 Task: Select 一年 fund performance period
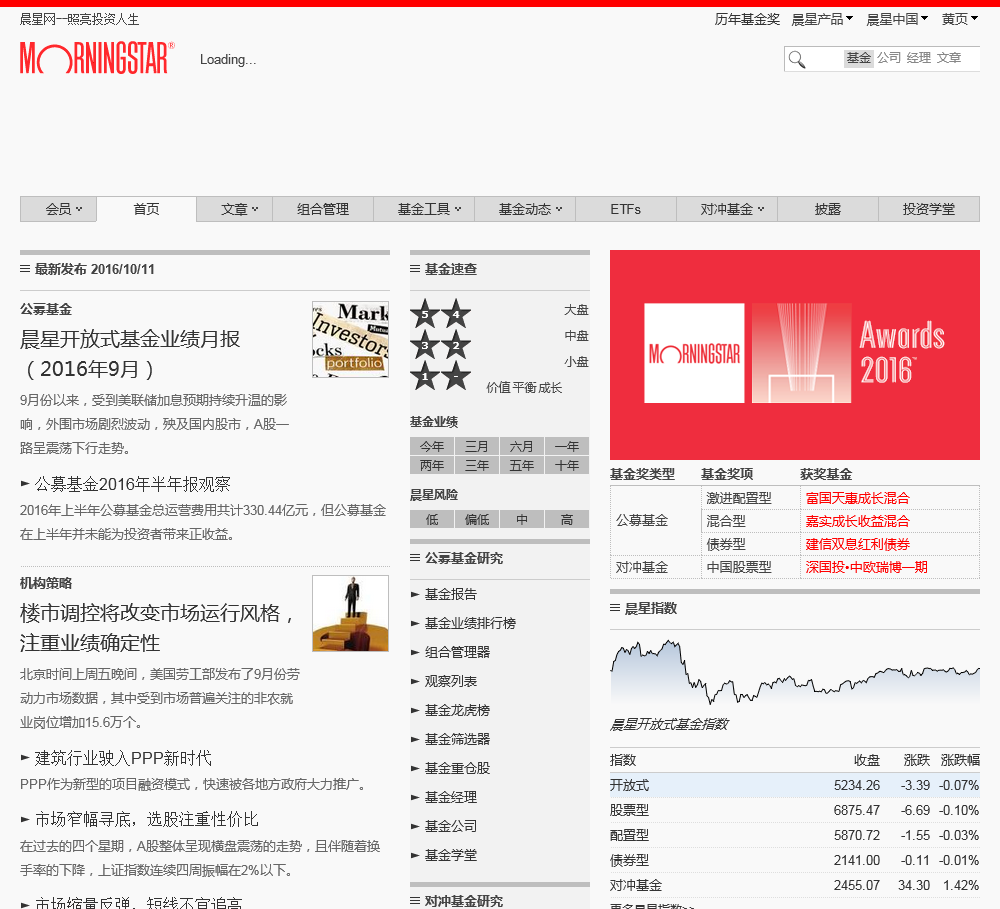click(x=567, y=447)
